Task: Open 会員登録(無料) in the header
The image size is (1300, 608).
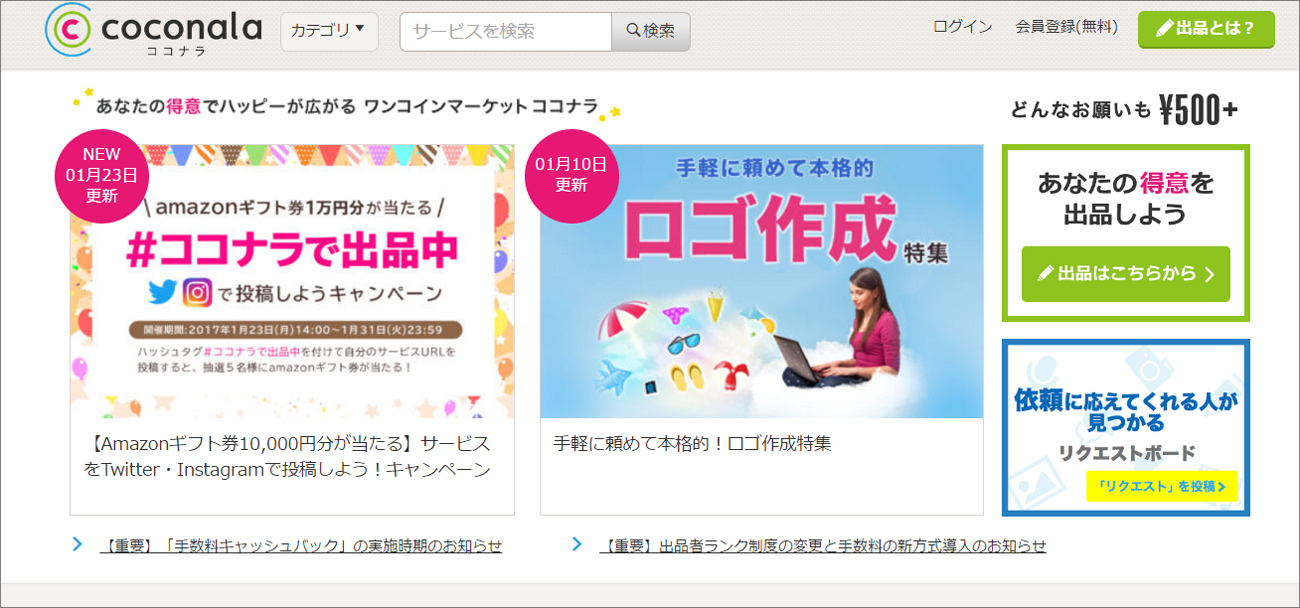Action: click(x=1066, y=27)
